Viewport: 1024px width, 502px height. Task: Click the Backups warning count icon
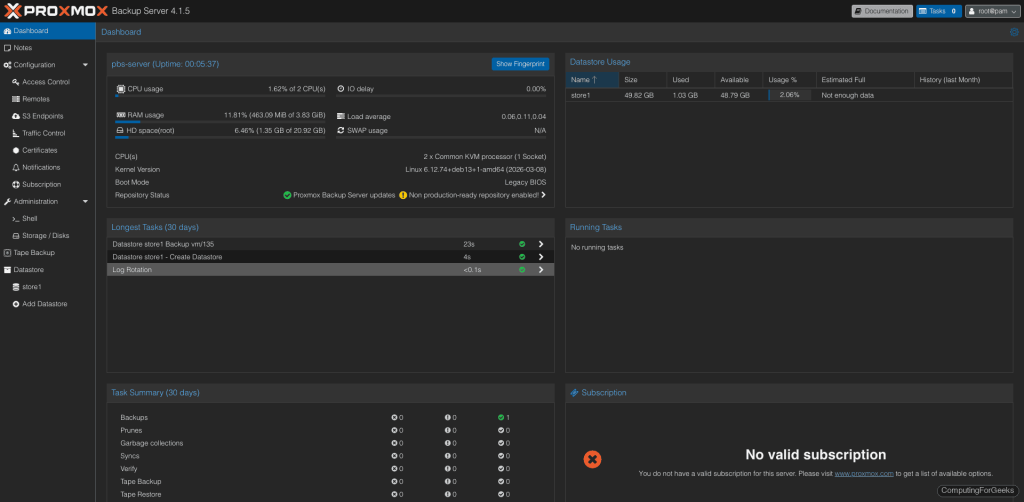[x=448, y=418]
